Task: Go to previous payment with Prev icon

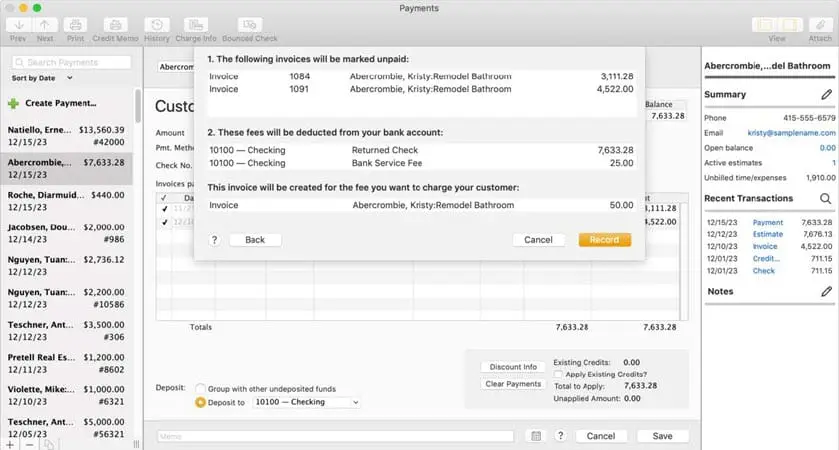Action: pos(19,25)
